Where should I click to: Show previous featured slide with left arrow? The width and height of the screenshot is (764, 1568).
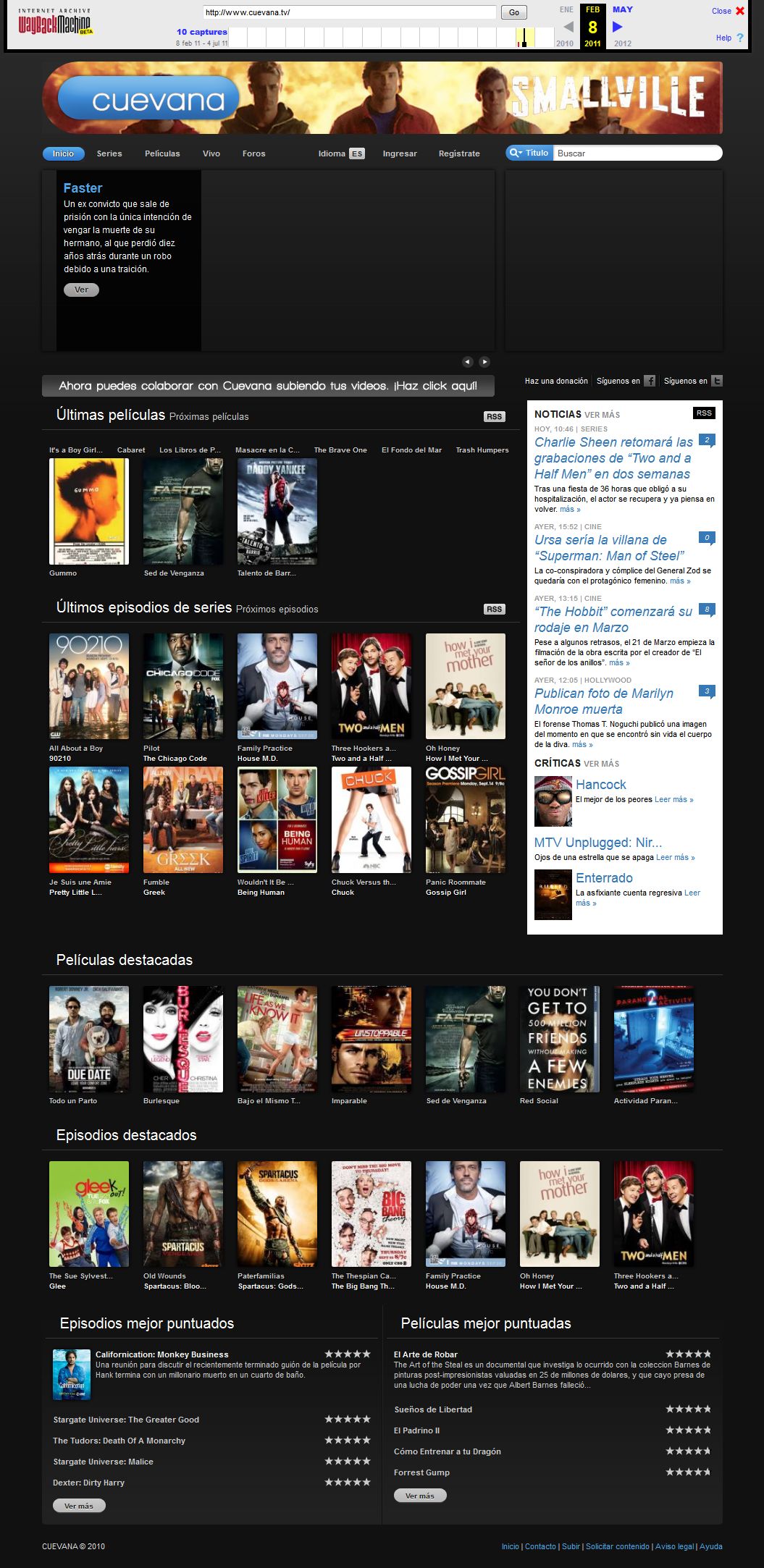[x=467, y=361]
